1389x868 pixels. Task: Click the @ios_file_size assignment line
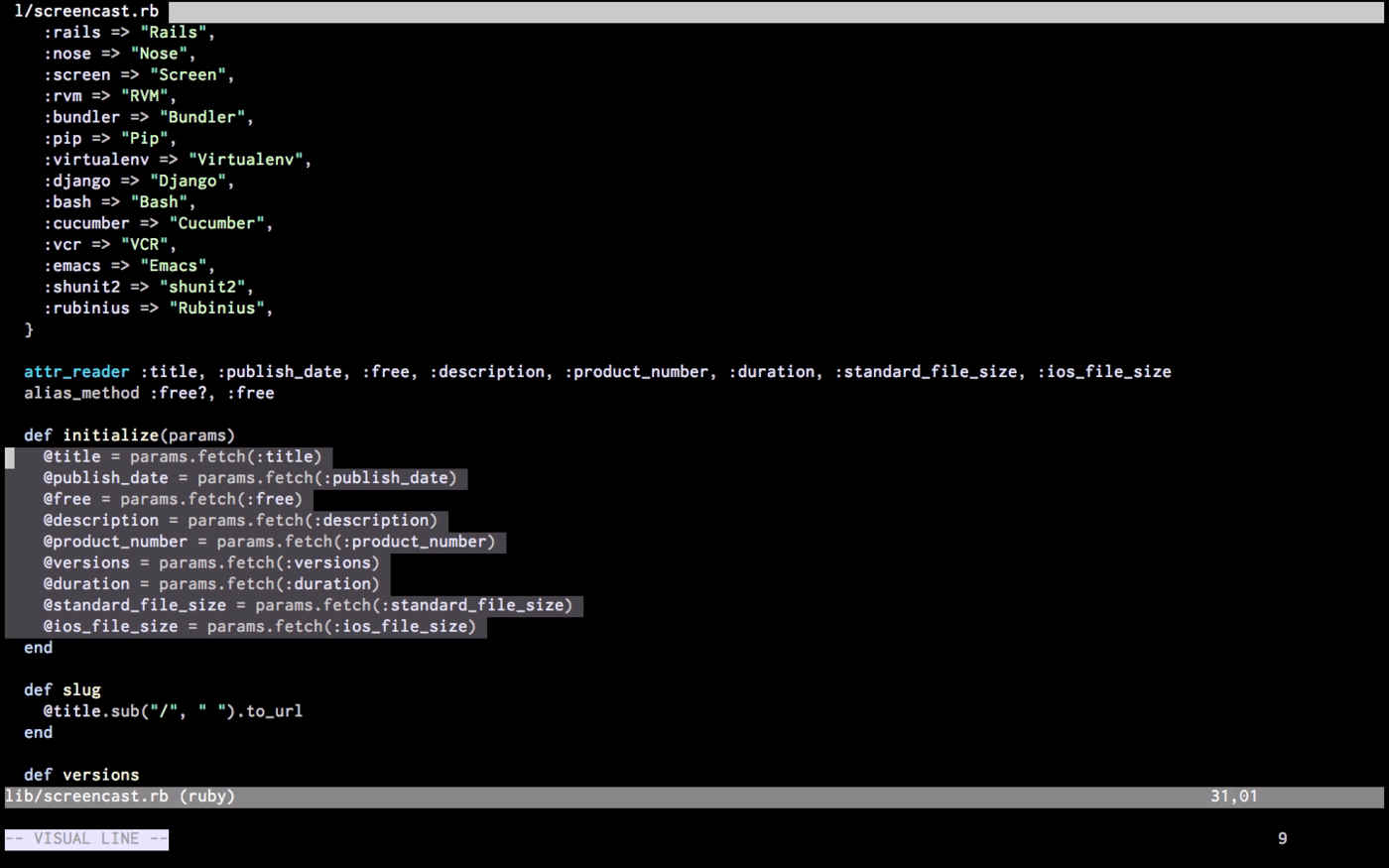260,626
